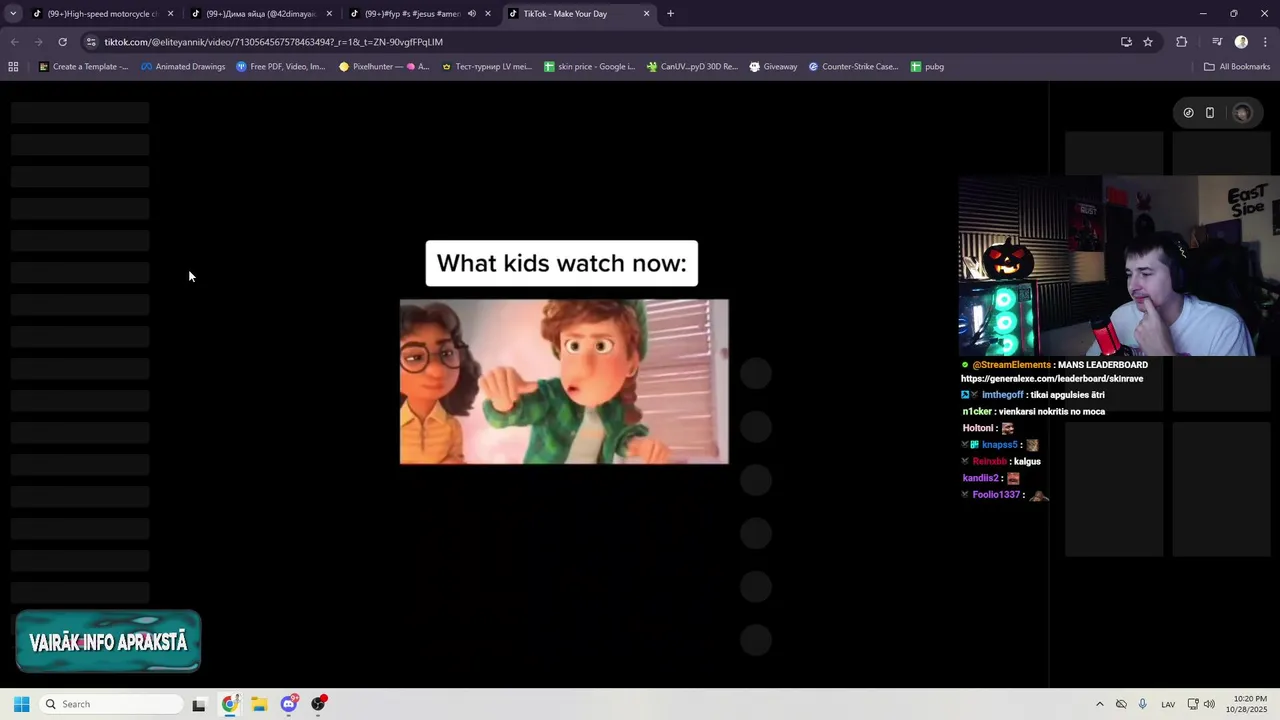Open Giveaway bookmark
Viewport: 1280px width, 720px height.
click(773, 67)
